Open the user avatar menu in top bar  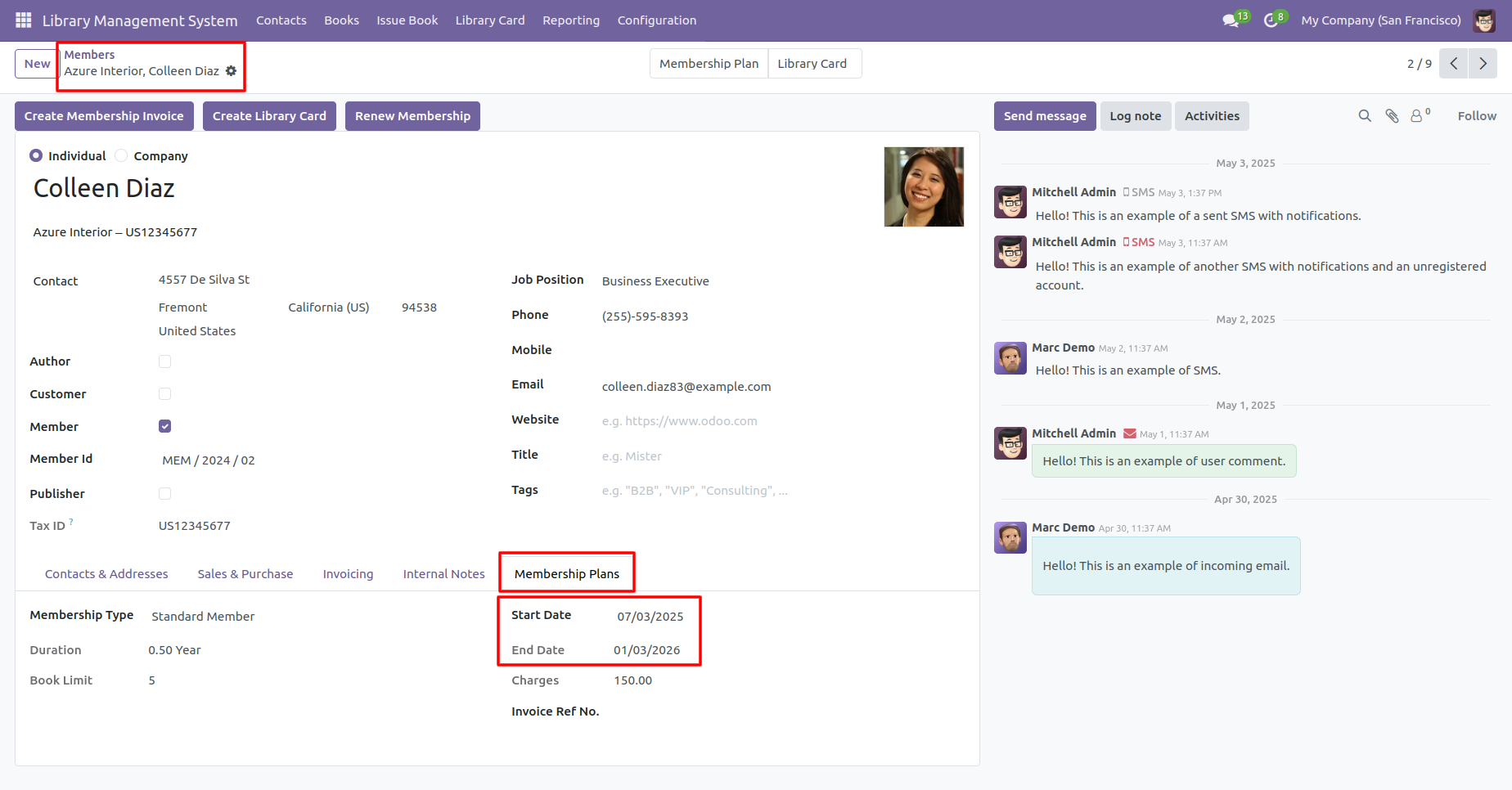pos(1484,20)
